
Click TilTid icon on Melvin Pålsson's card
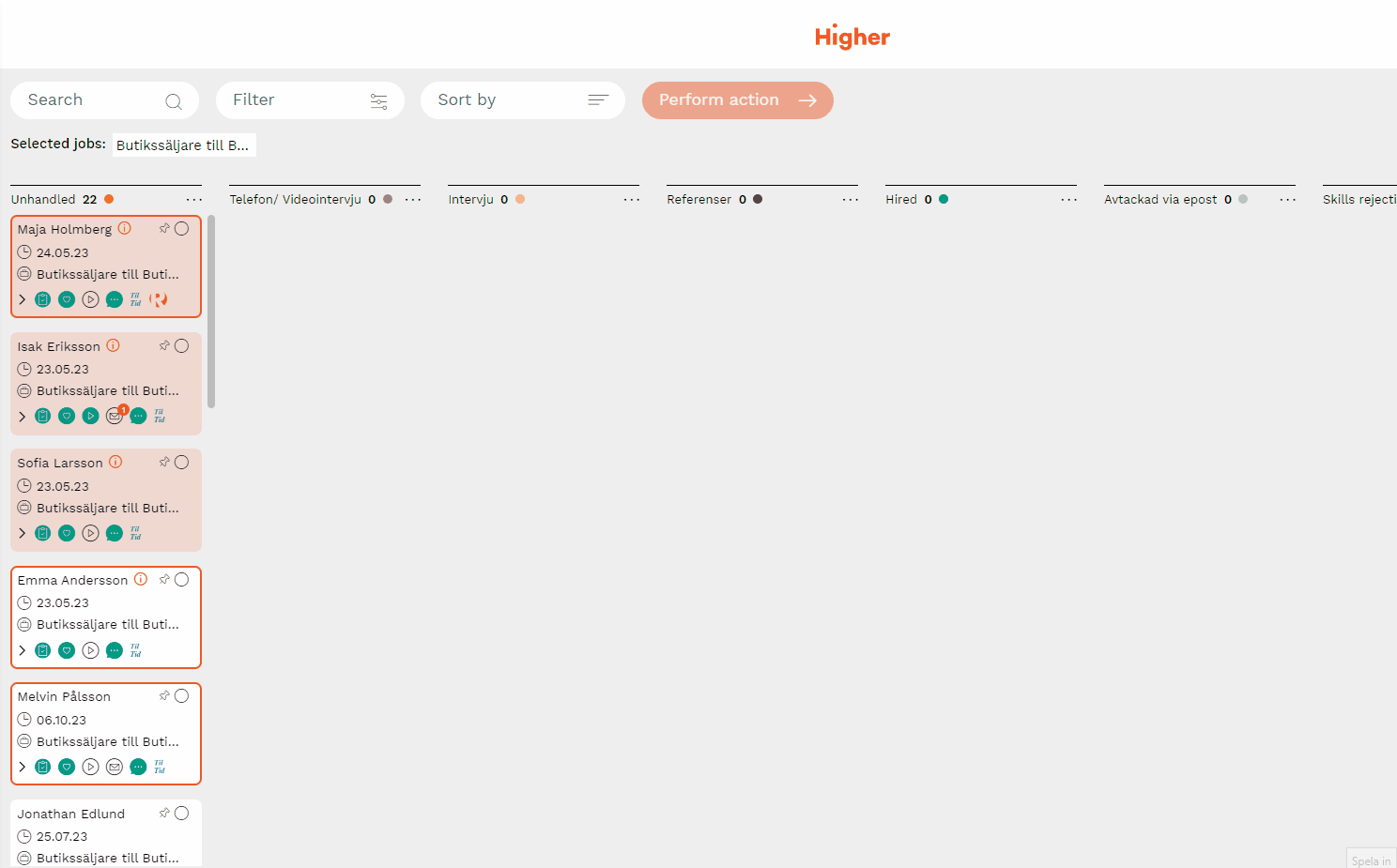[160, 767]
